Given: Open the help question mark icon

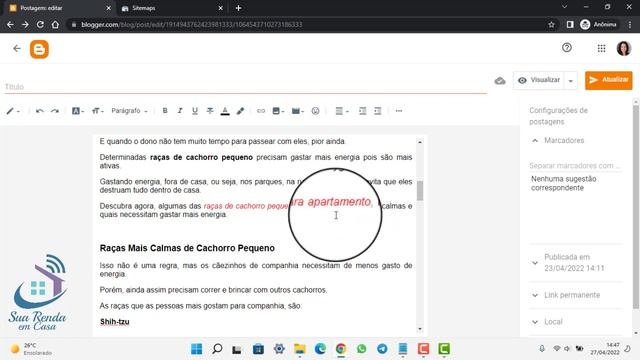Looking at the screenshot, I should coord(567,48).
